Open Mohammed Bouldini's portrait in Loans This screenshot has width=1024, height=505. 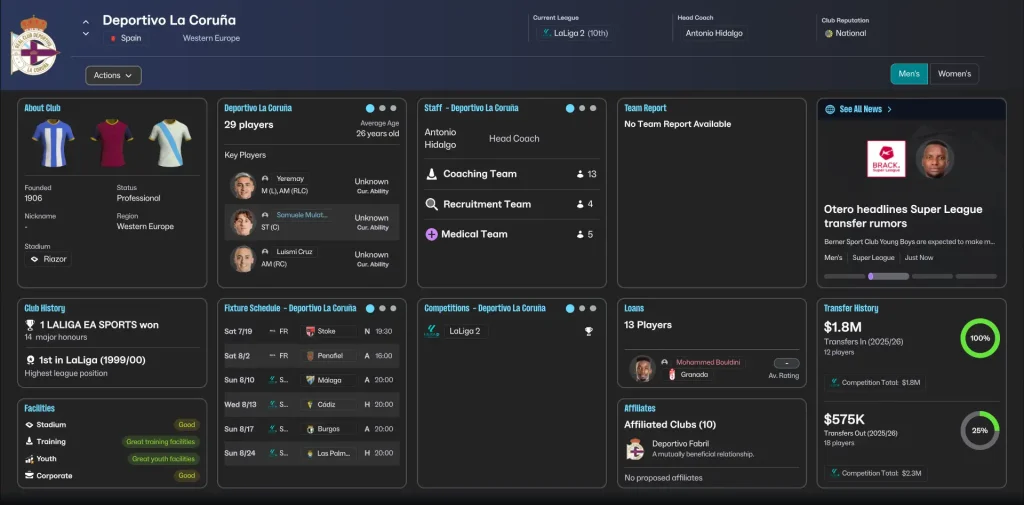tap(642, 368)
